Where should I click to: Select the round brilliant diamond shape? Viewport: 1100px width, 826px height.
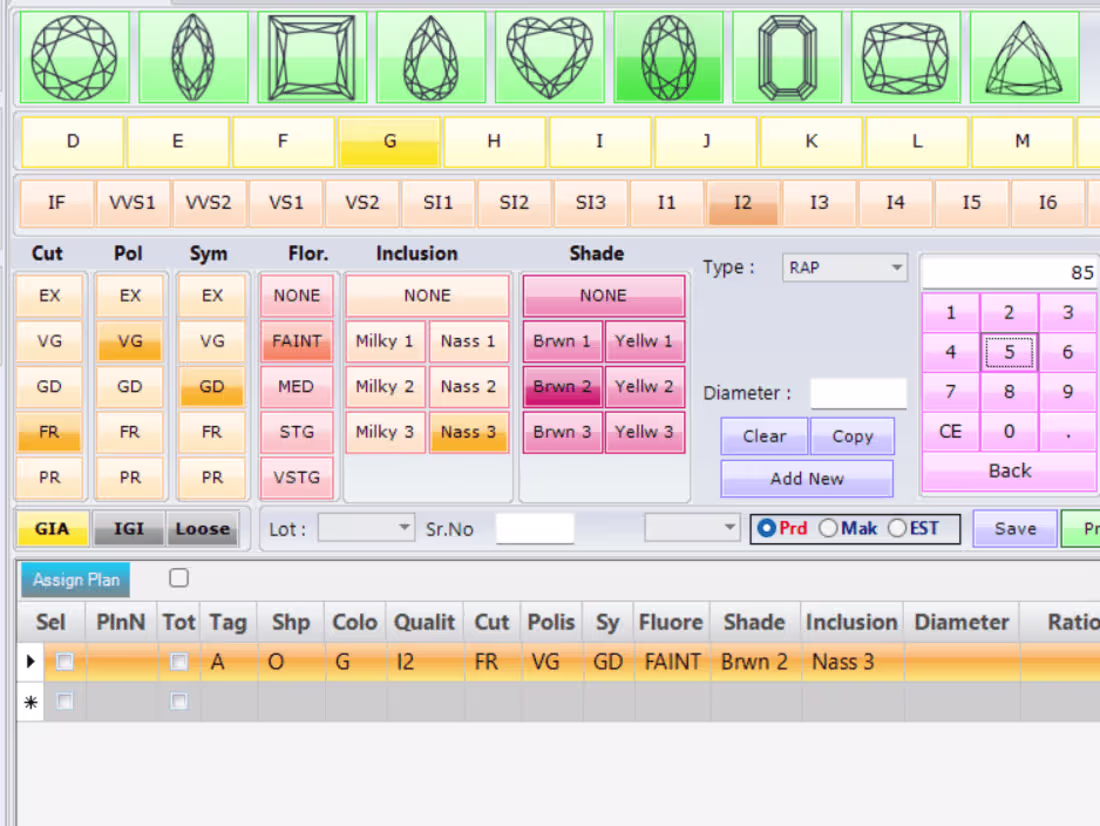[74, 58]
